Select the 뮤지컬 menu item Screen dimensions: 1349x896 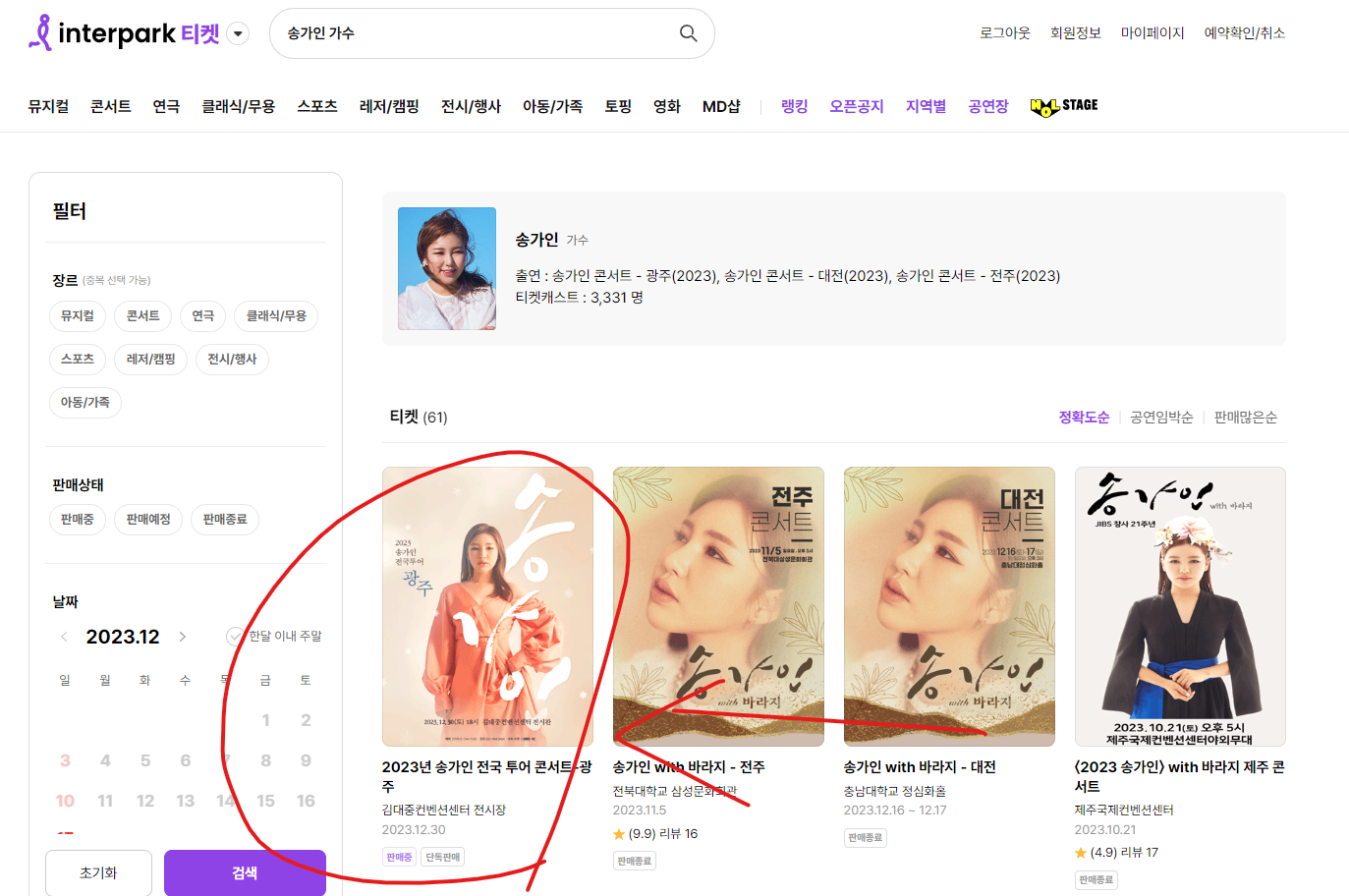[48, 106]
